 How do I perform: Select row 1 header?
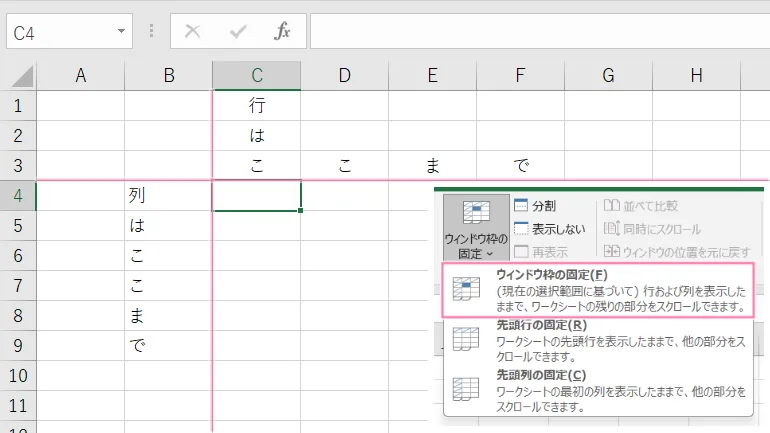pos(18,106)
